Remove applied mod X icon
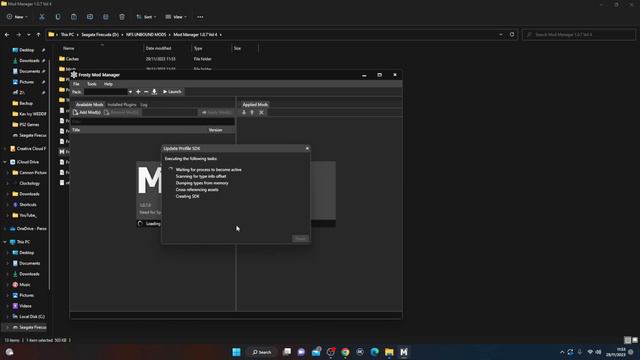This screenshot has width=640, height=360. [262, 112]
